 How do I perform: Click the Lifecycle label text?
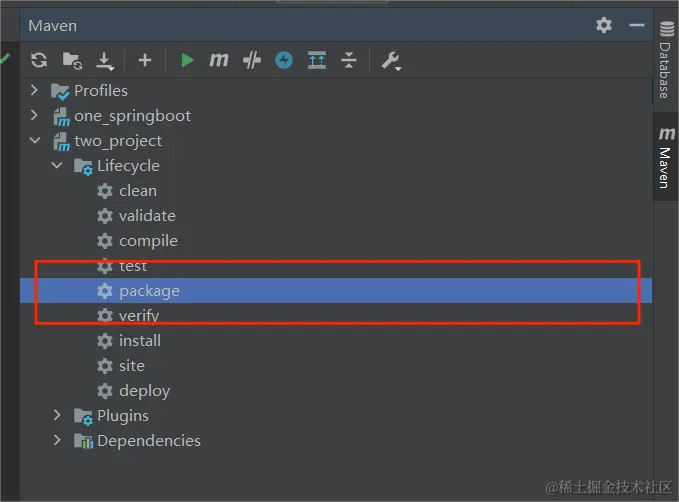click(129, 166)
